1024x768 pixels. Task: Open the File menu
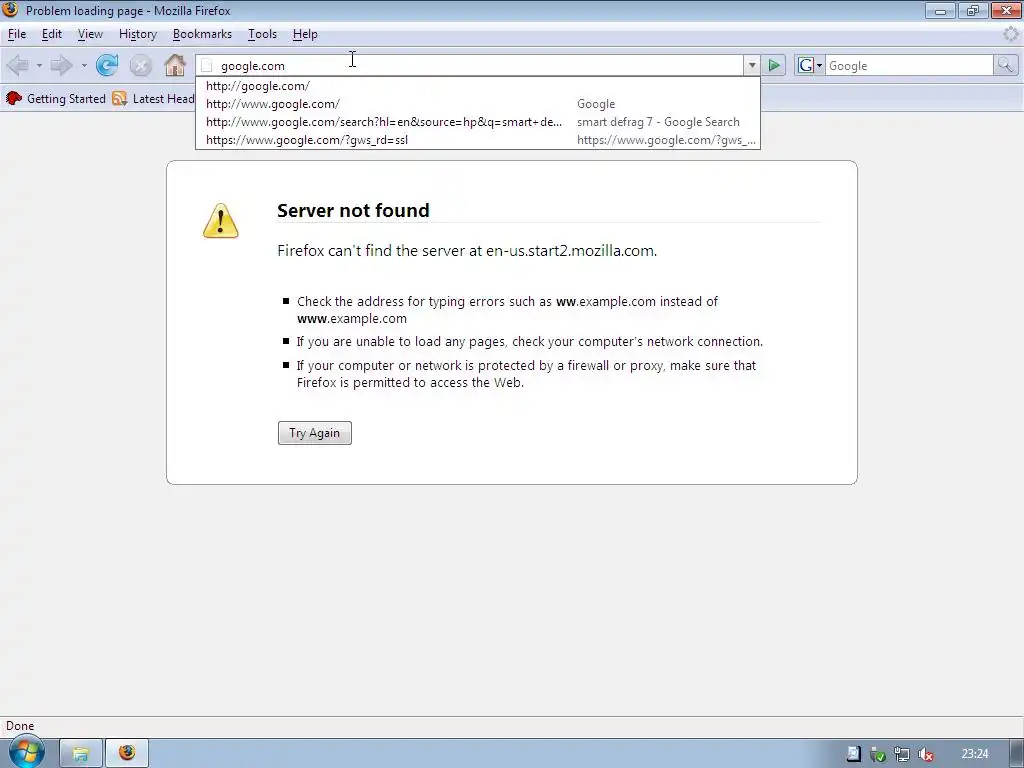17,34
